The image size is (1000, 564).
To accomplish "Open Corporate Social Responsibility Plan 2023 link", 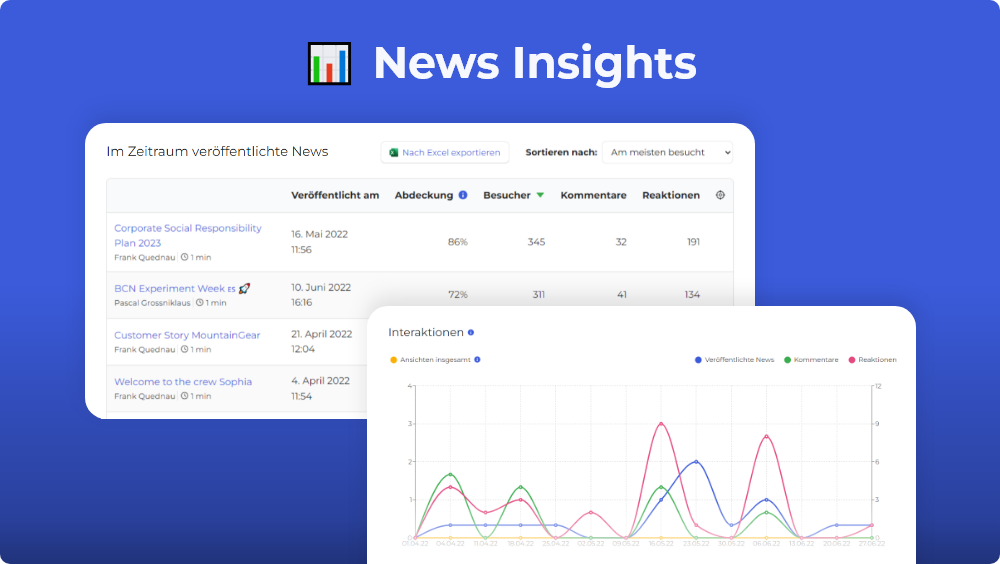I will point(188,235).
